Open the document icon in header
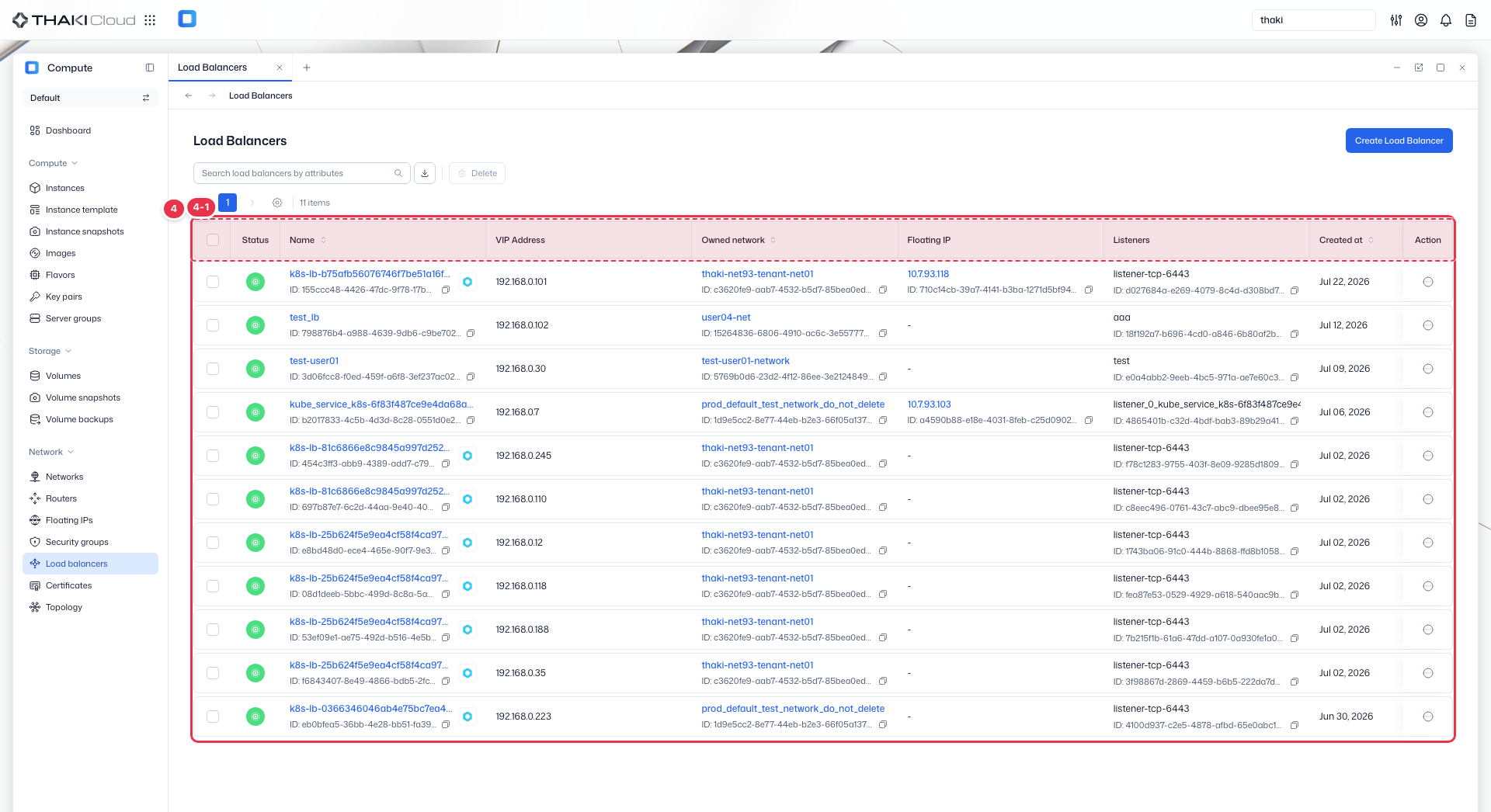 coord(1471,20)
